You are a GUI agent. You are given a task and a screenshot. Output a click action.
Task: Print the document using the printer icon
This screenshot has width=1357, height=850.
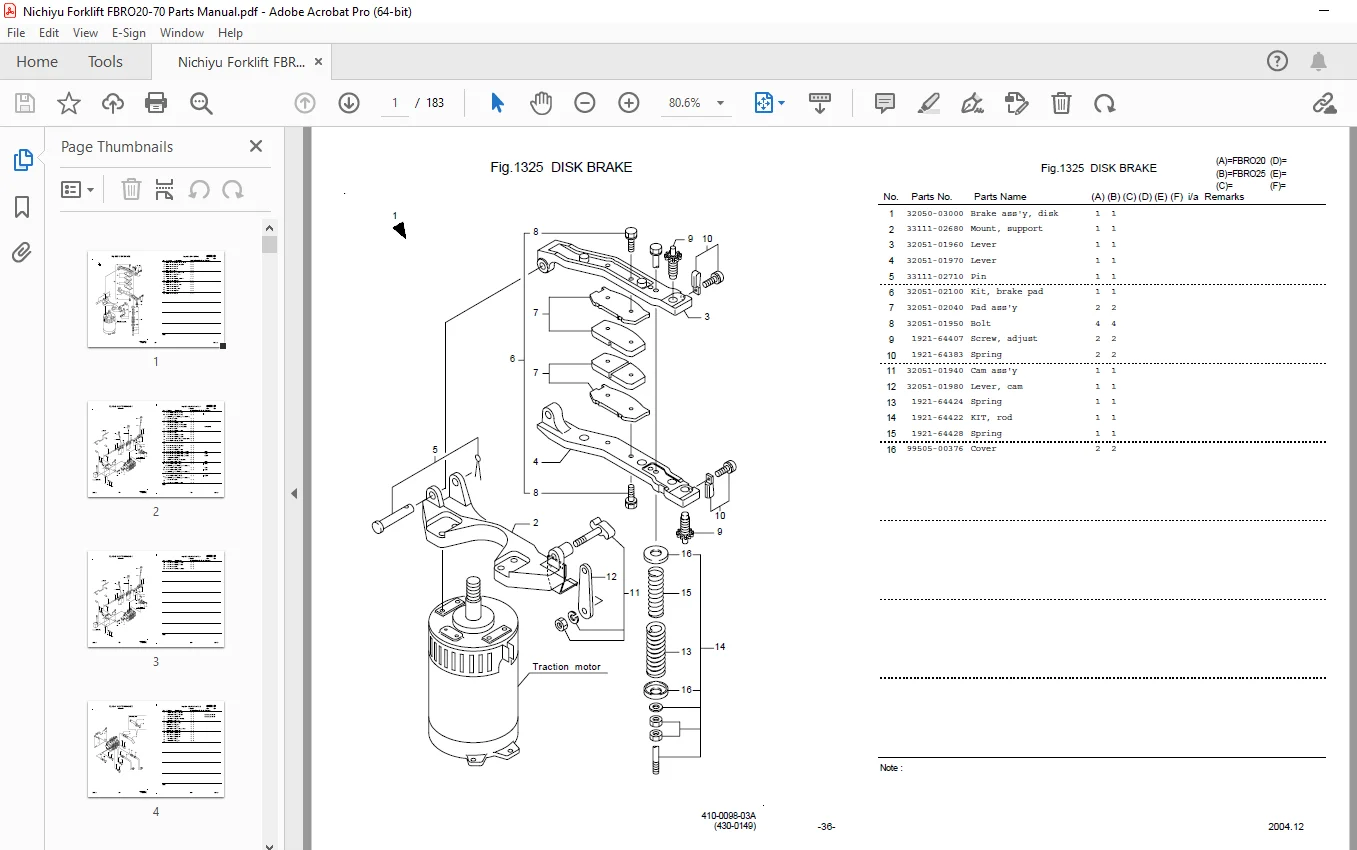point(156,103)
